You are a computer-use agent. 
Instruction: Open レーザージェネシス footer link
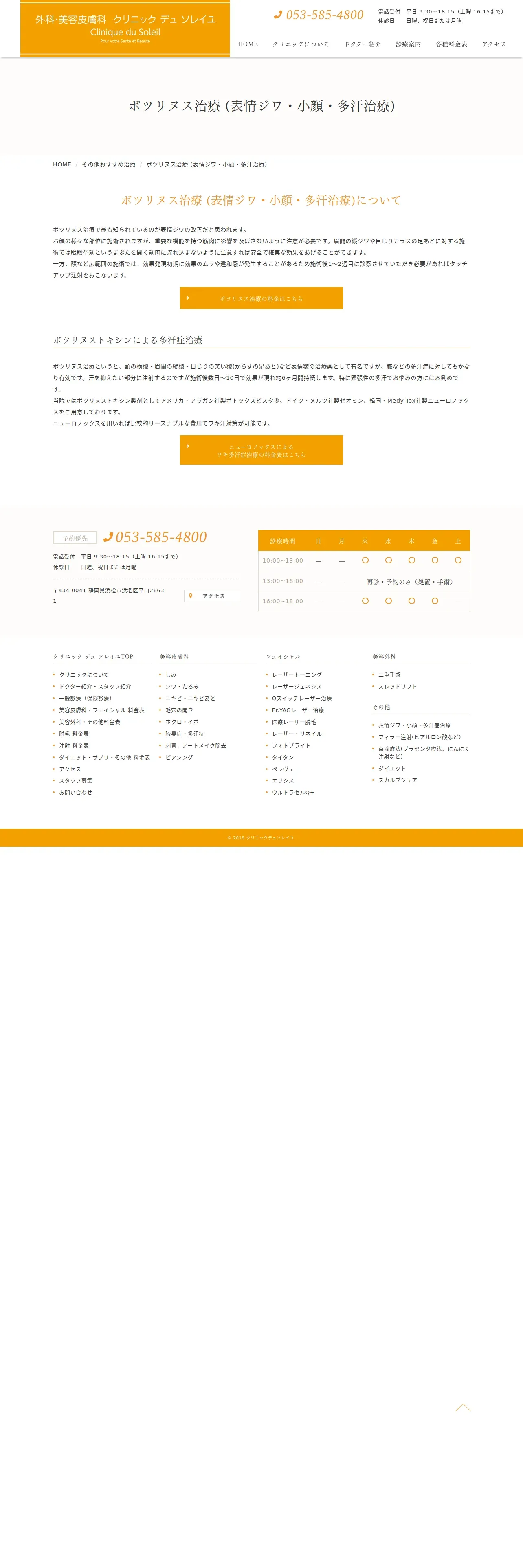(297, 686)
